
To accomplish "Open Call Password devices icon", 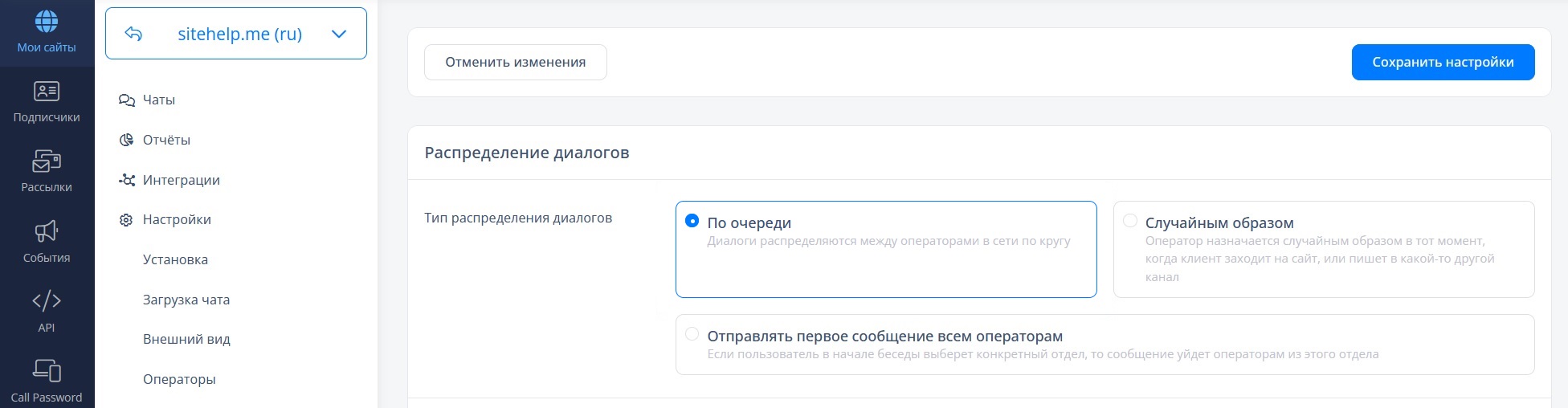I will click(x=47, y=371).
